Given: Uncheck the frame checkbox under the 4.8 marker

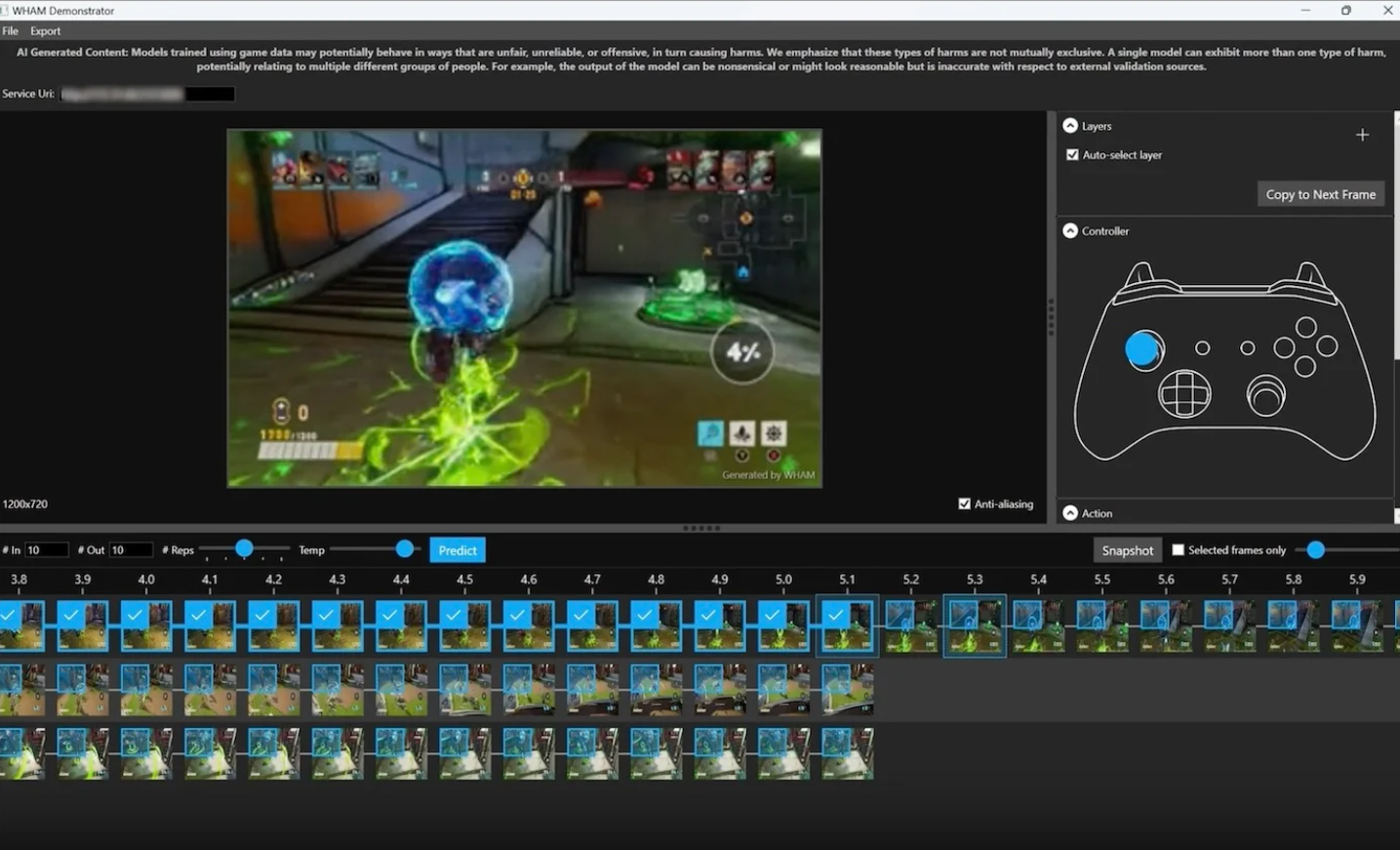Looking at the screenshot, I should 644,616.
